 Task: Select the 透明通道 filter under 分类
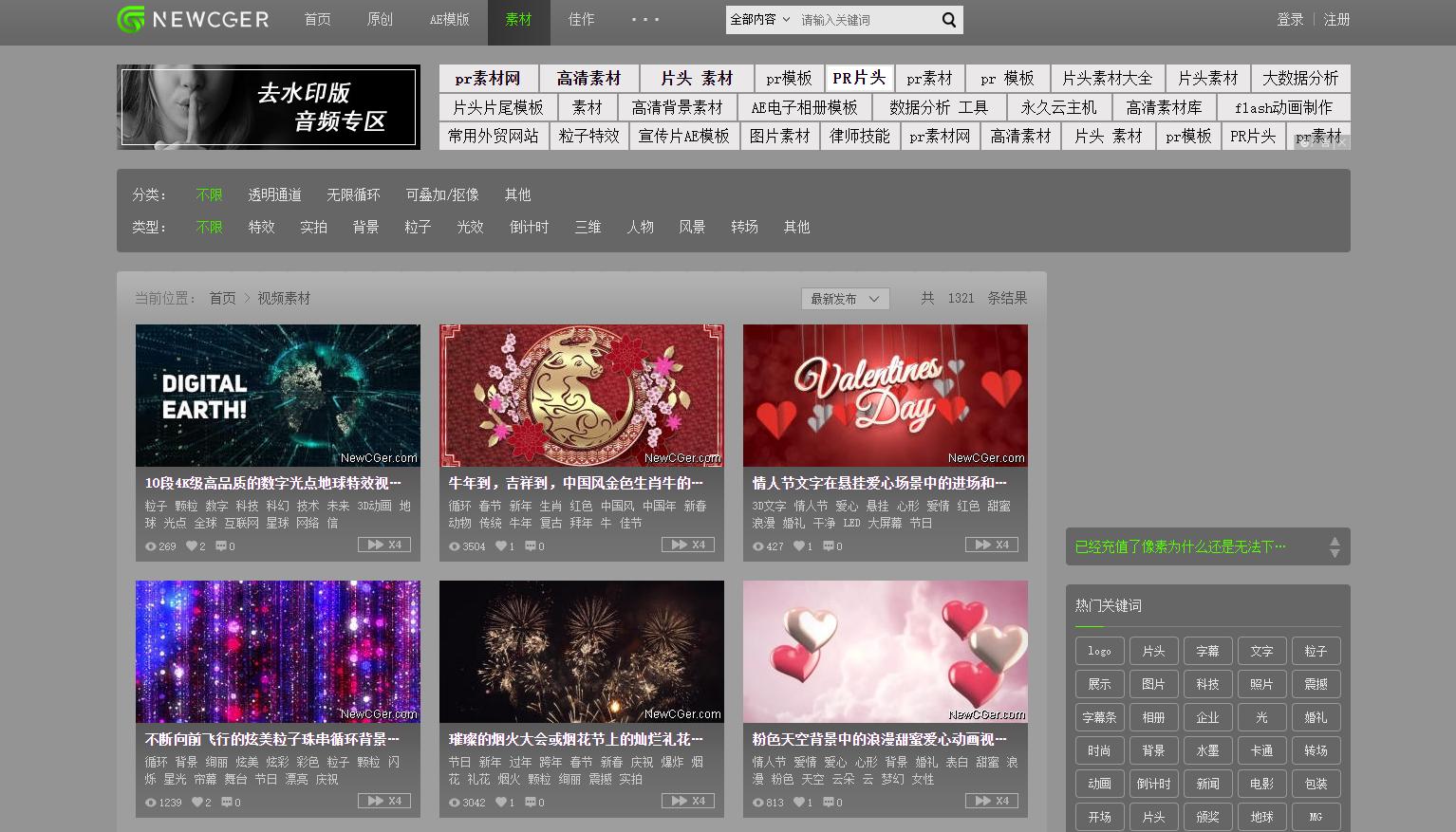click(x=273, y=194)
